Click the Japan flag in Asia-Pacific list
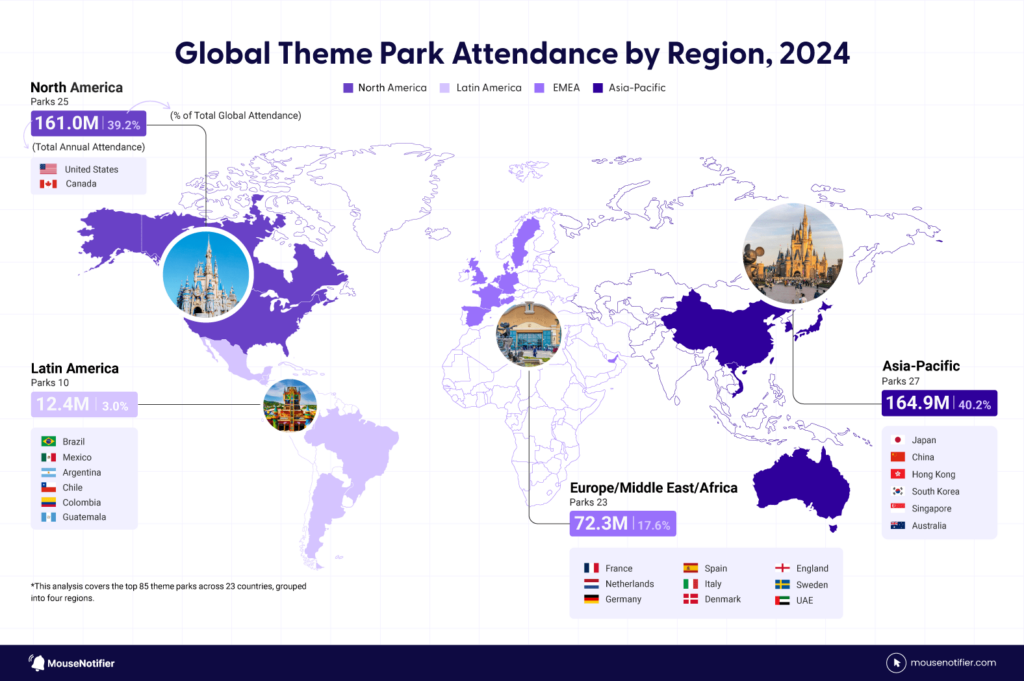1024x681 pixels. pyautogui.click(x=899, y=440)
